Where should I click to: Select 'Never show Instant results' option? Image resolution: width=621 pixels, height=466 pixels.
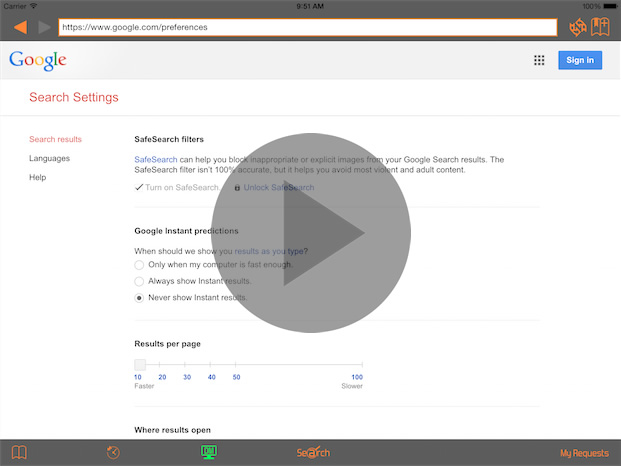tap(139, 298)
